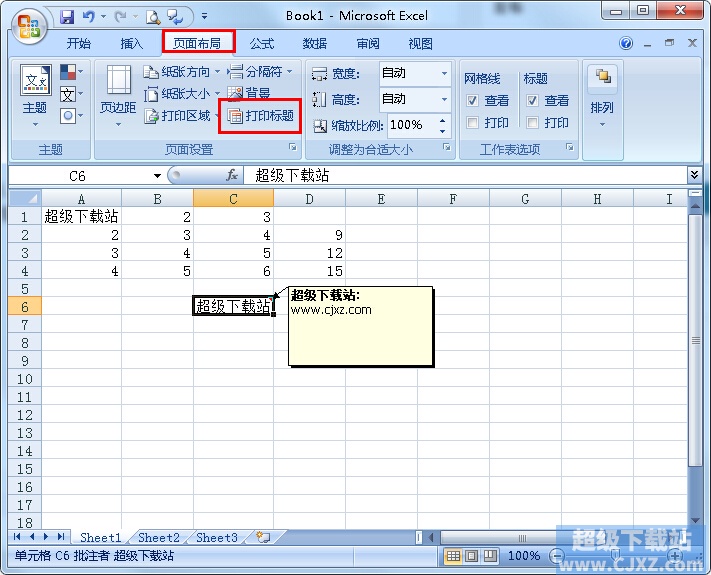The width and height of the screenshot is (711, 575).
Task: Adjust the scale percentage spinner
Action: [443, 125]
